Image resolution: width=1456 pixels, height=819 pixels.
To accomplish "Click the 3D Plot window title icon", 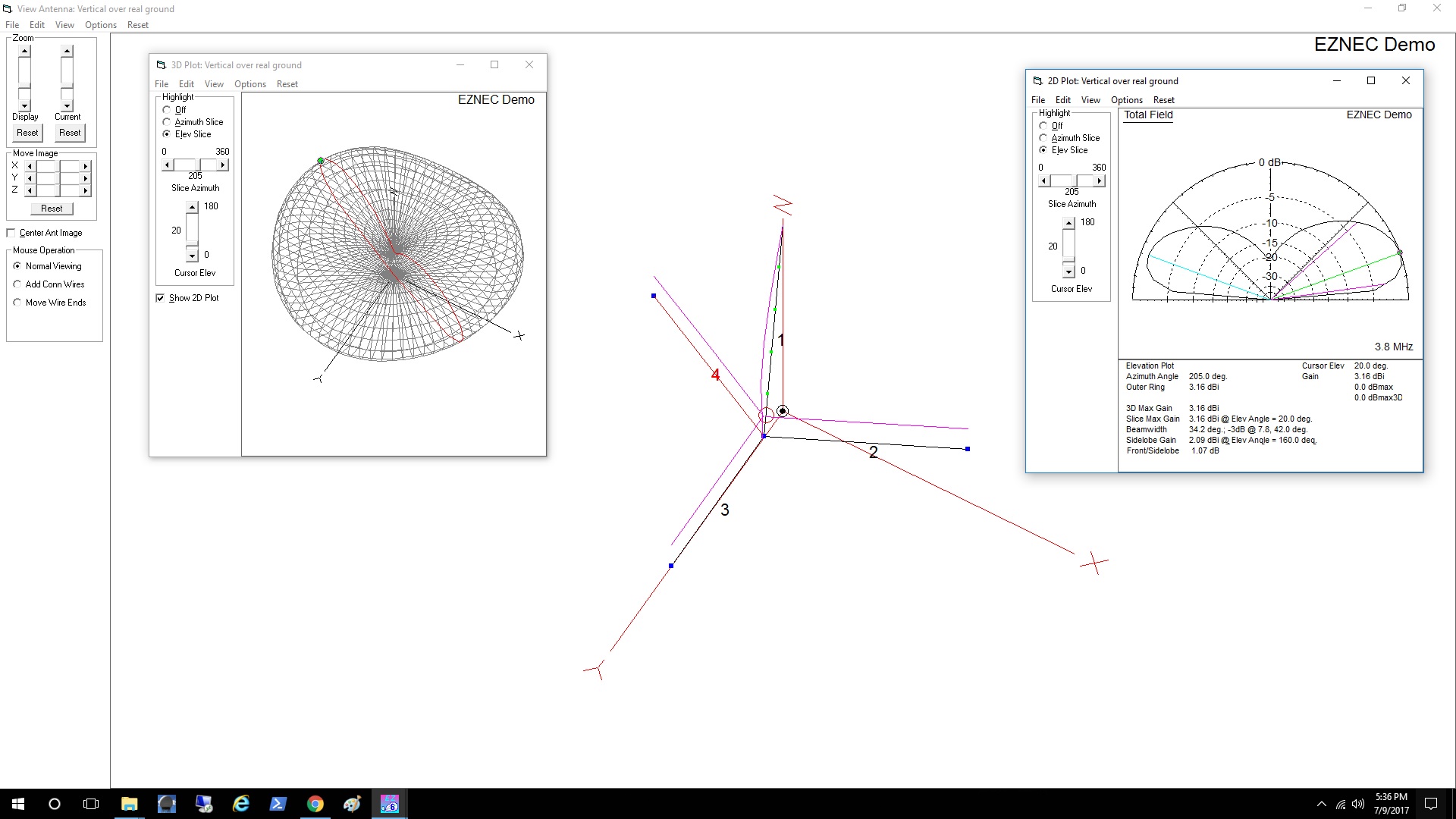I will 161,65.
